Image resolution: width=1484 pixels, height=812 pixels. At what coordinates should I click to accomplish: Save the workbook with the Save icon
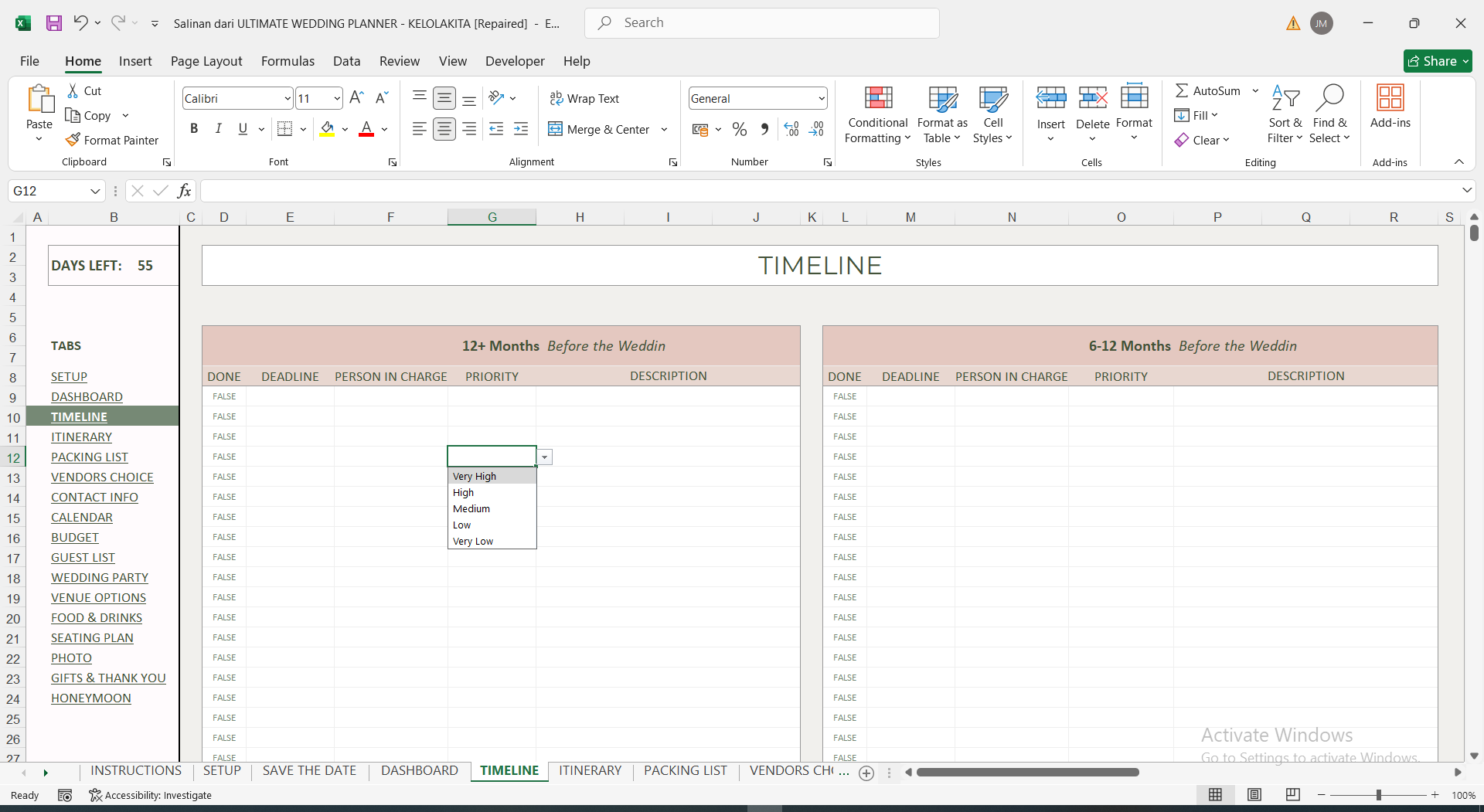(x=53, y=23)
